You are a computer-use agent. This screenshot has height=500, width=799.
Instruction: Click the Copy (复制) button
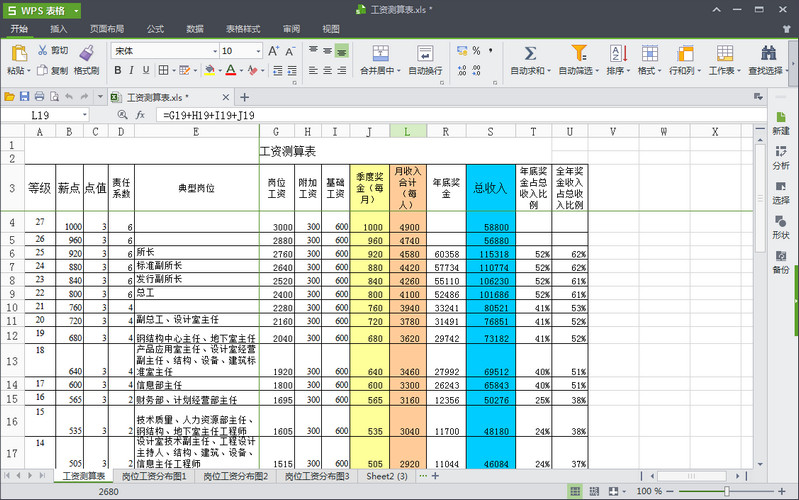coord(53,70)
